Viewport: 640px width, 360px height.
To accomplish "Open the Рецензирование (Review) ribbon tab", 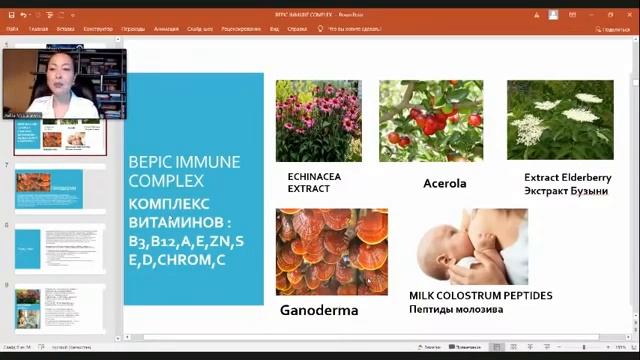I will pyautogui.click(x=241, y=29).
